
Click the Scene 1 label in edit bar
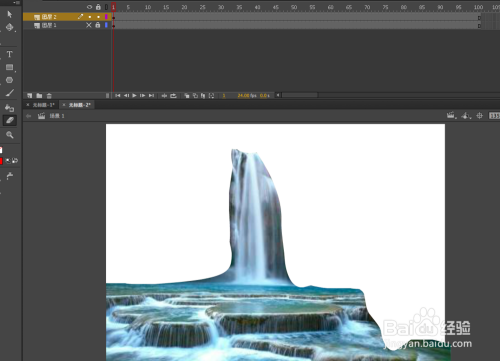pos(57,116)
